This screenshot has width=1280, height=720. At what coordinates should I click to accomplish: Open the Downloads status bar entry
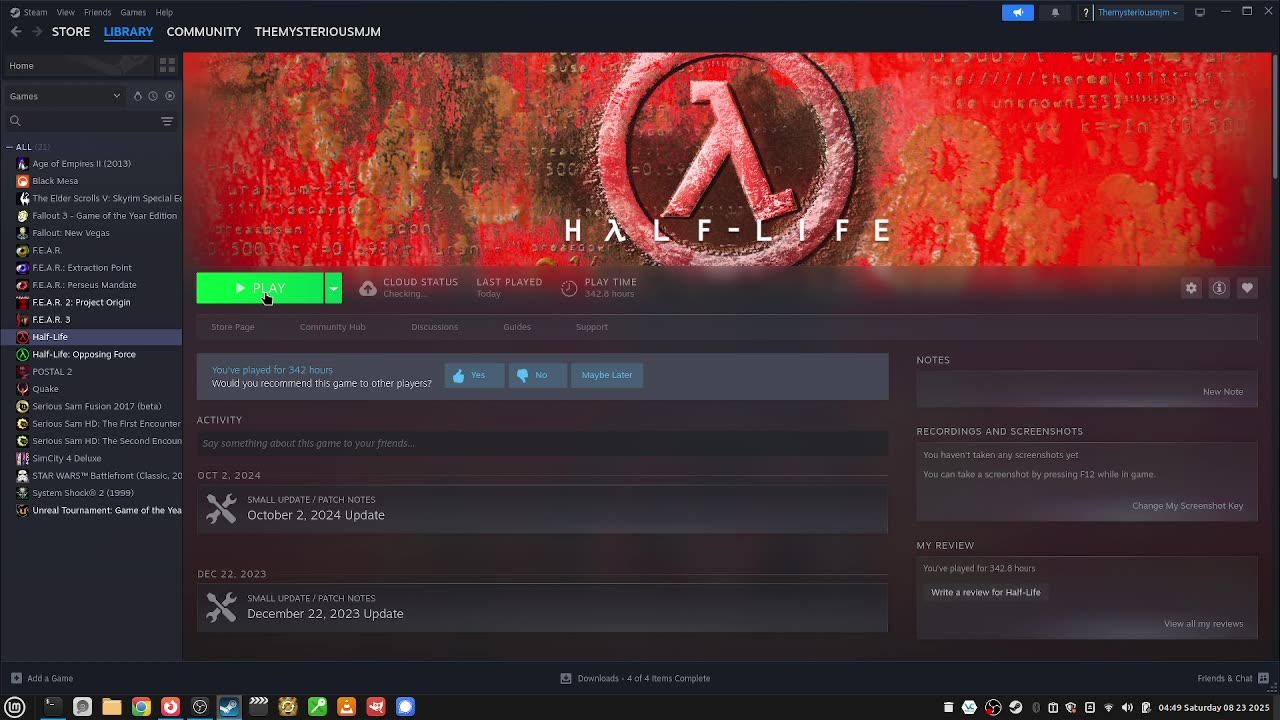[x=635, y=678]
